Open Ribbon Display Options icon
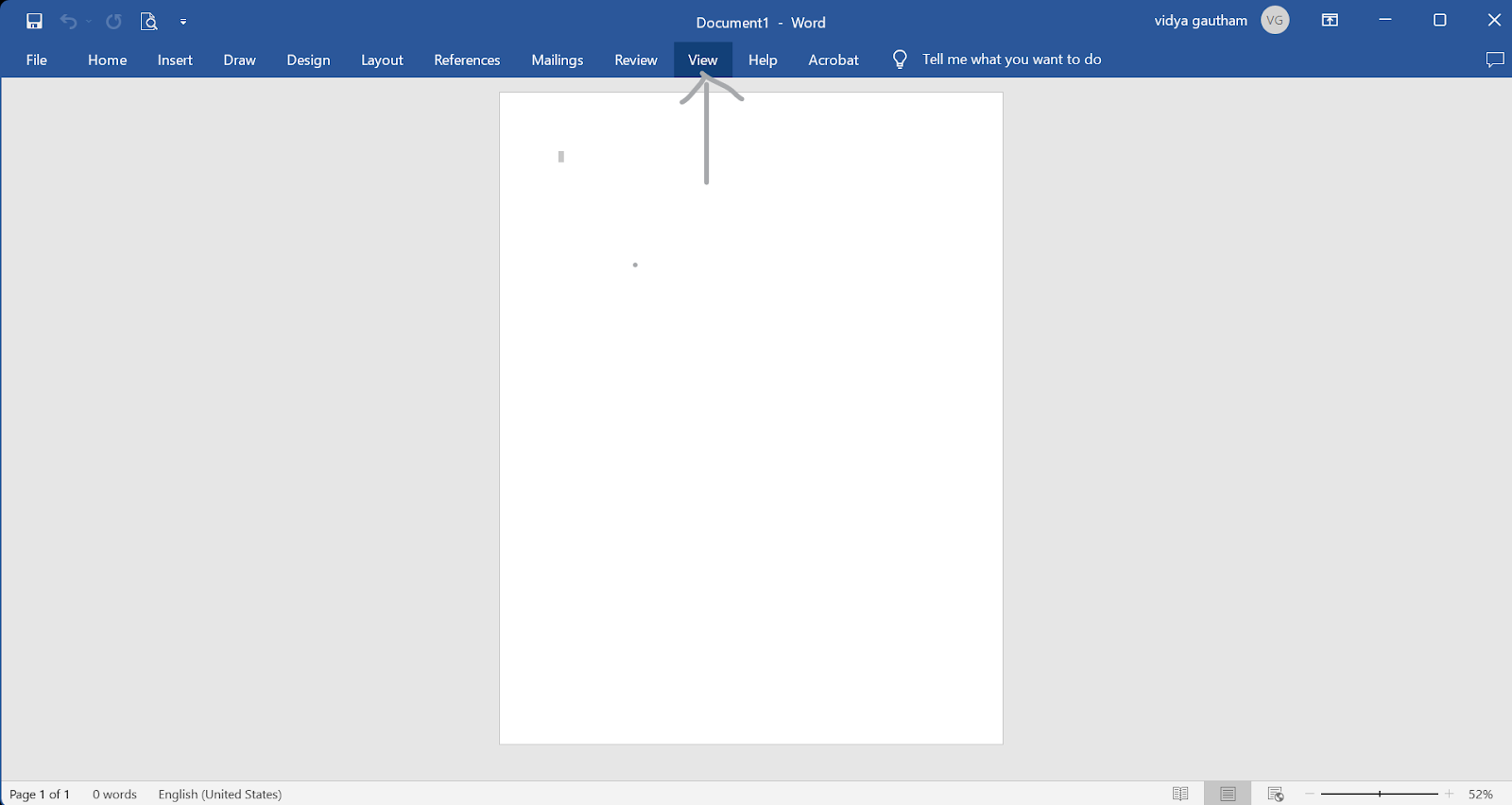This screenshot has width=1512, height=805. 1330,20
